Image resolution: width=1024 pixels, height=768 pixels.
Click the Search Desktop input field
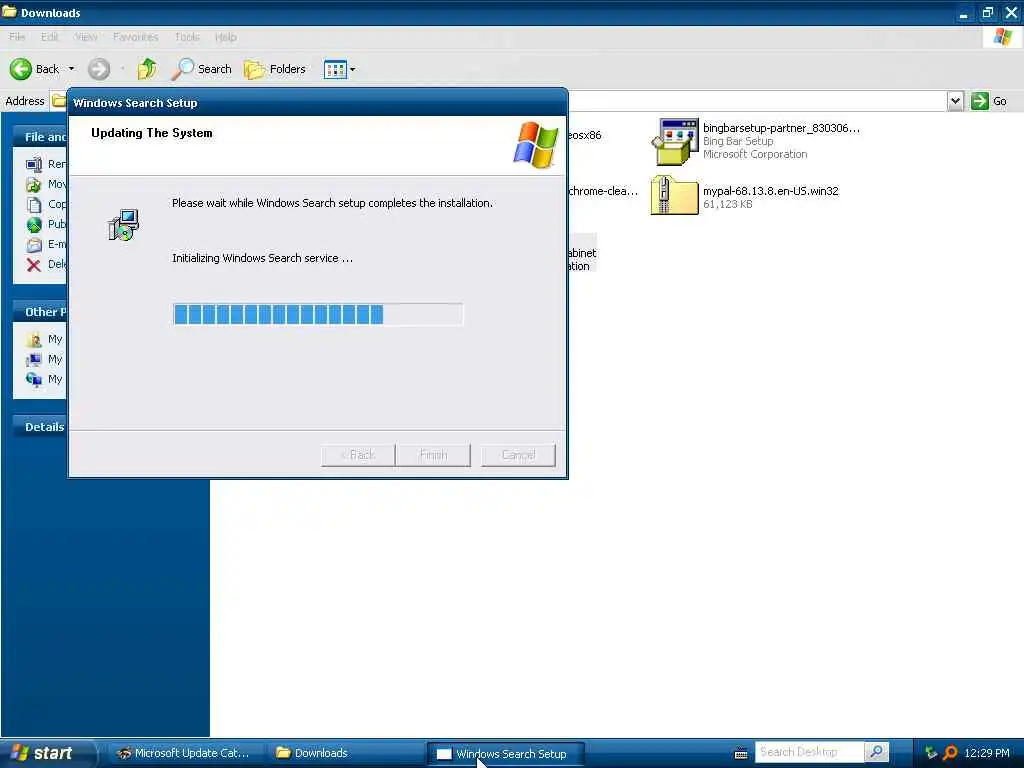pyautogui.click(x=810, y=752)
